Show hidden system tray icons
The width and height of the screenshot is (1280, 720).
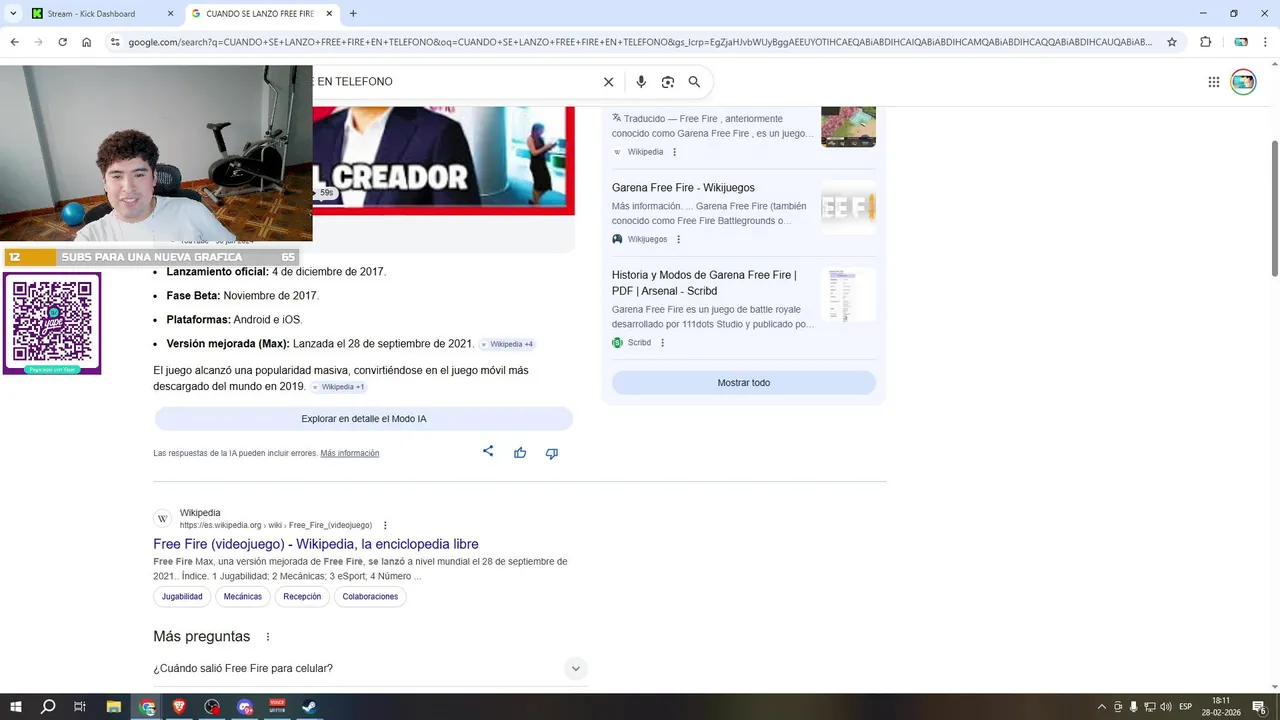(x=1102, y=707)
